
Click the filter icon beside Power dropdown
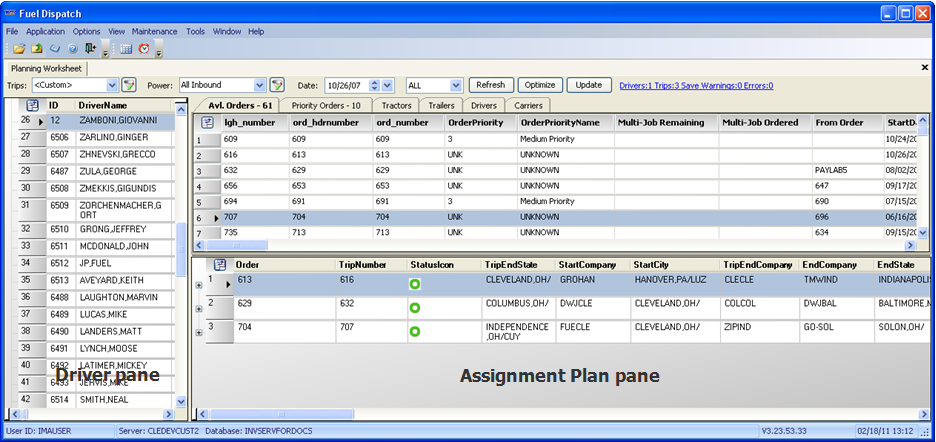tap(277, 85)
